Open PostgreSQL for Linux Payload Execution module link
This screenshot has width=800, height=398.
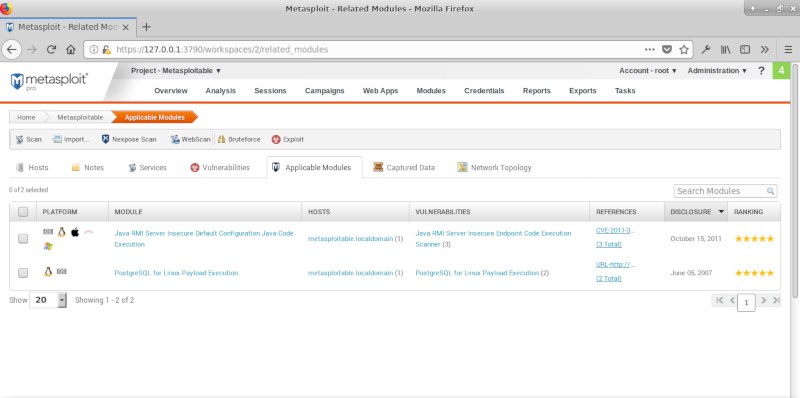176,273
